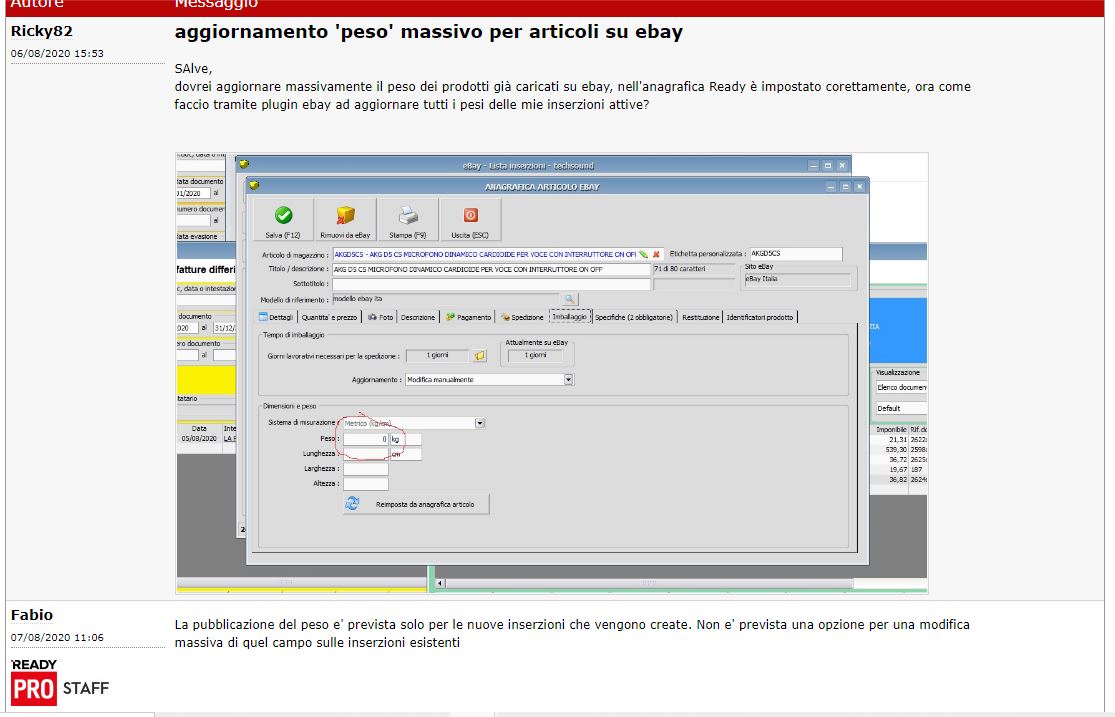
Task: Click the Imponibile value 539,30 in background
Action: [895, 450]
